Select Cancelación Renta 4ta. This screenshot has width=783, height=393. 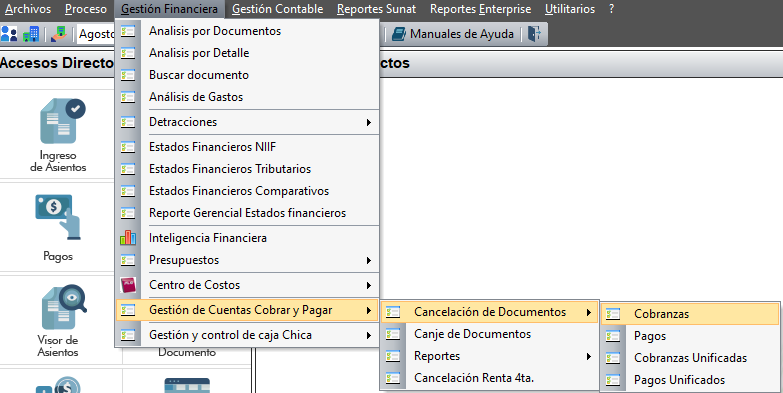[489, 378]
